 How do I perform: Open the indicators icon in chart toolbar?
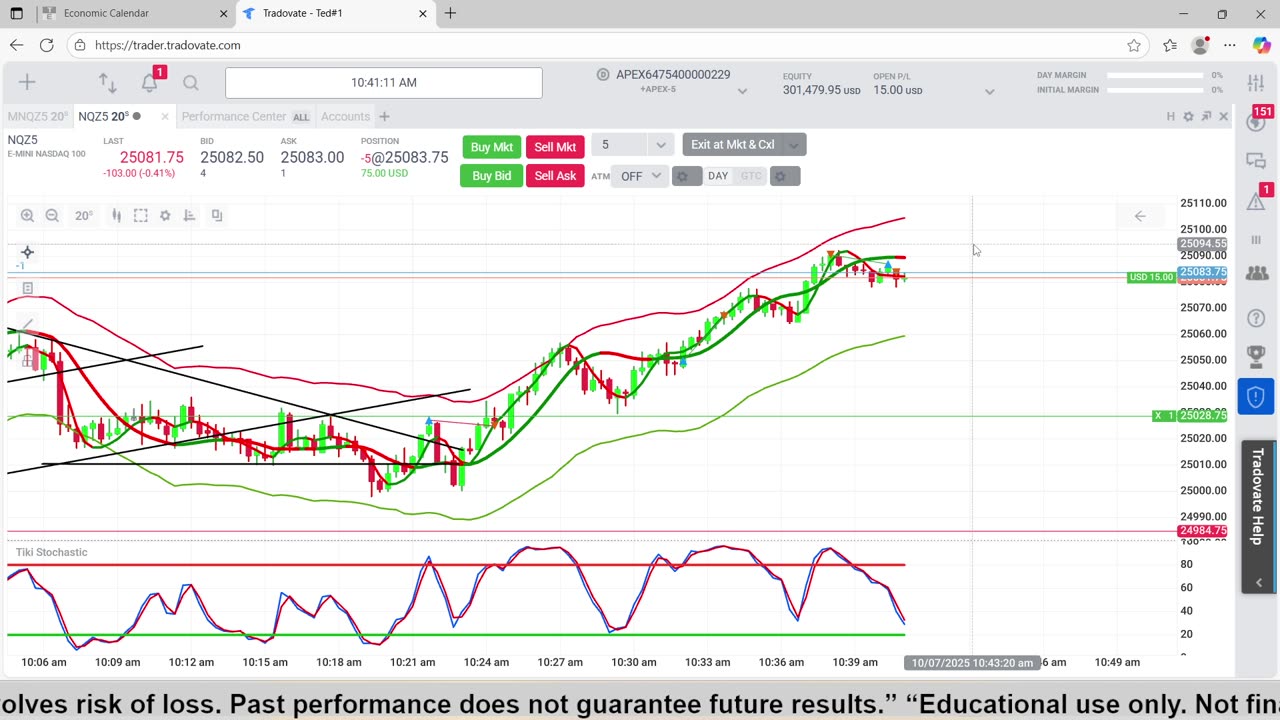[x=189, y=215]
